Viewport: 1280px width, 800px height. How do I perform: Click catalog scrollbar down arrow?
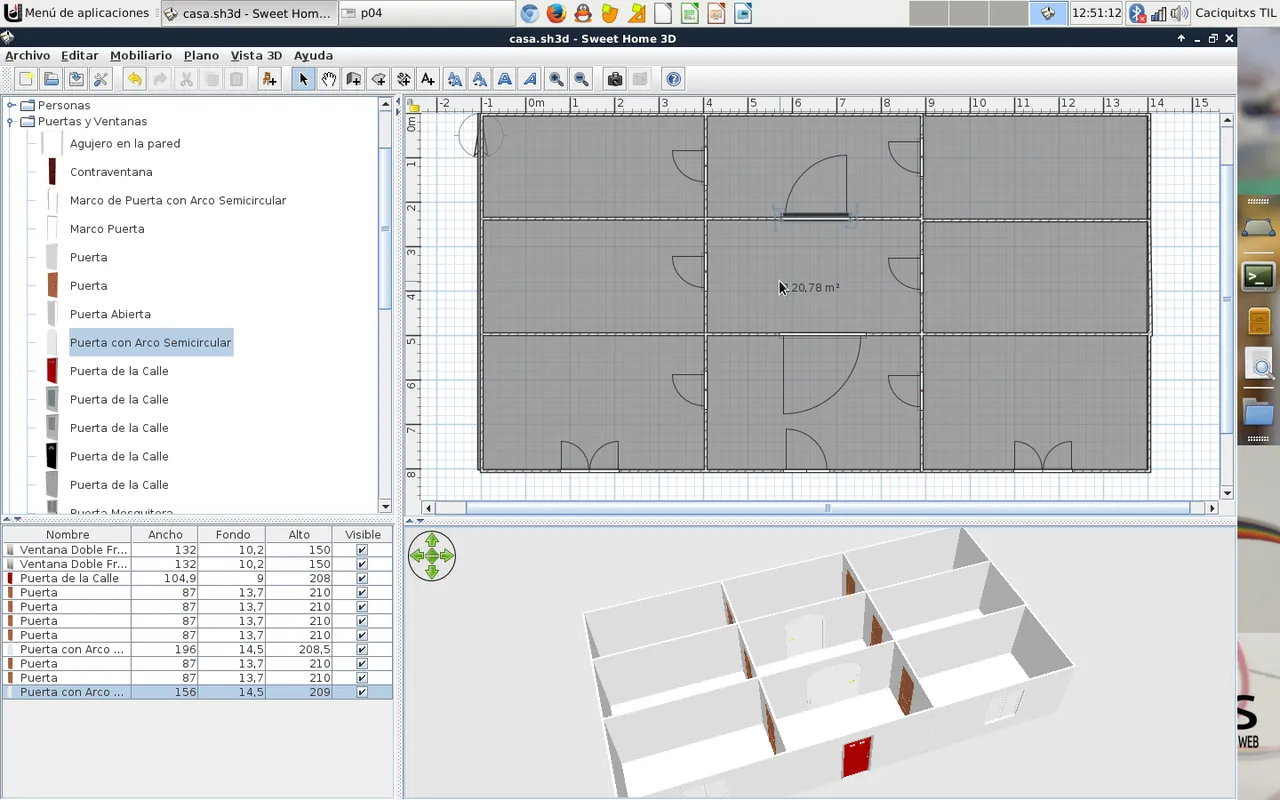(x=386, y=507)
